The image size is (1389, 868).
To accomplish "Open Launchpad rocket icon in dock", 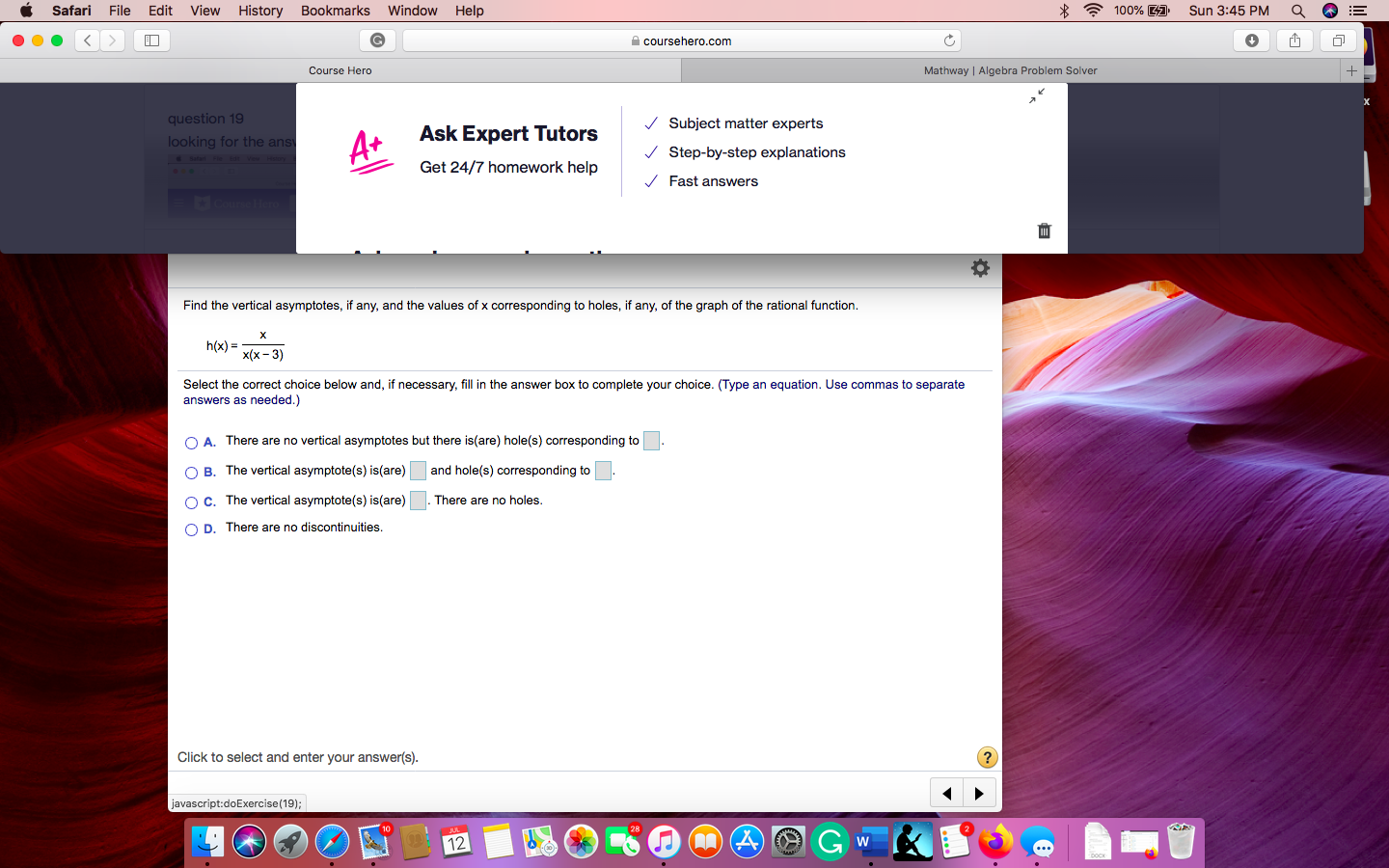I will (x=290, y=842).
